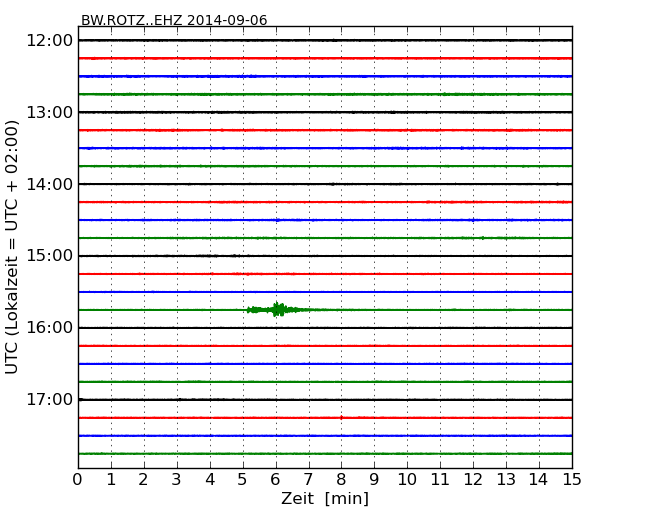650x520 pixels.
Task: Click x-axis tick label 11
Action: pos(440,480)
